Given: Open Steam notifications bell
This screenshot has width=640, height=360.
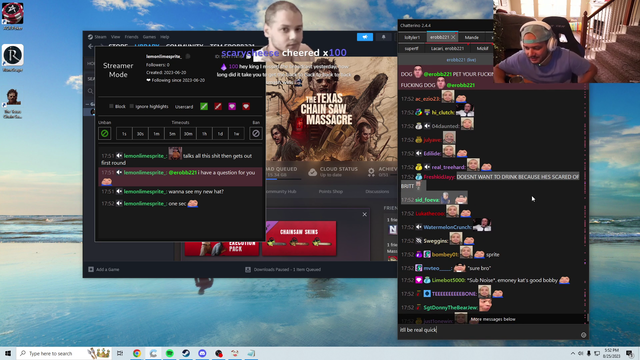Looking at the screenshot, I should point(383,37).
